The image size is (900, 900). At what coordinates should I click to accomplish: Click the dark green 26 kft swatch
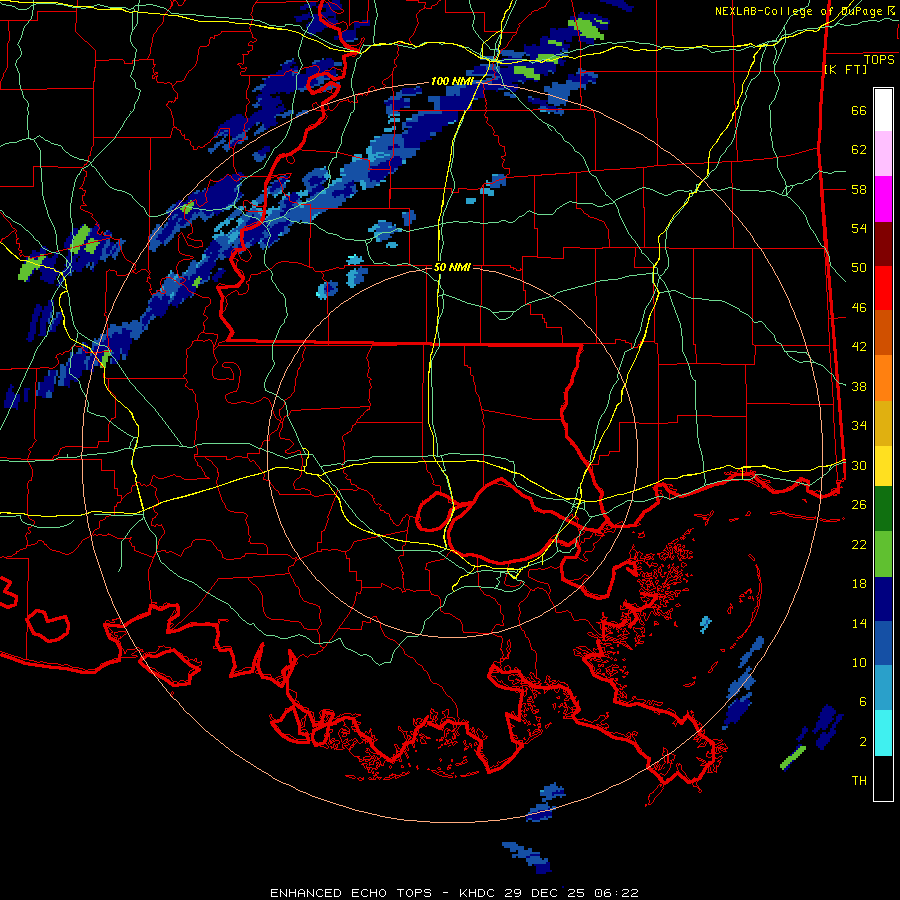[883, 509]
